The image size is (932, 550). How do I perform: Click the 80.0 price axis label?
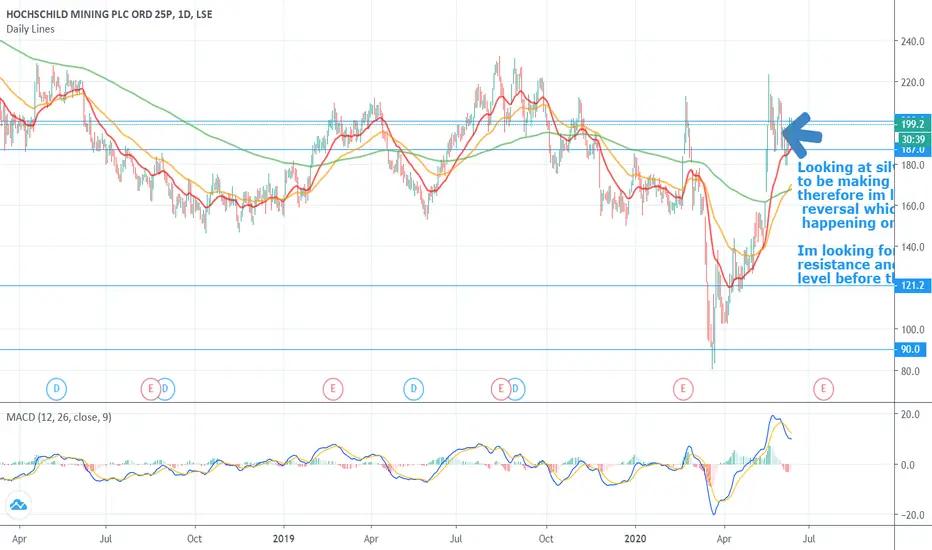point(910,371)
